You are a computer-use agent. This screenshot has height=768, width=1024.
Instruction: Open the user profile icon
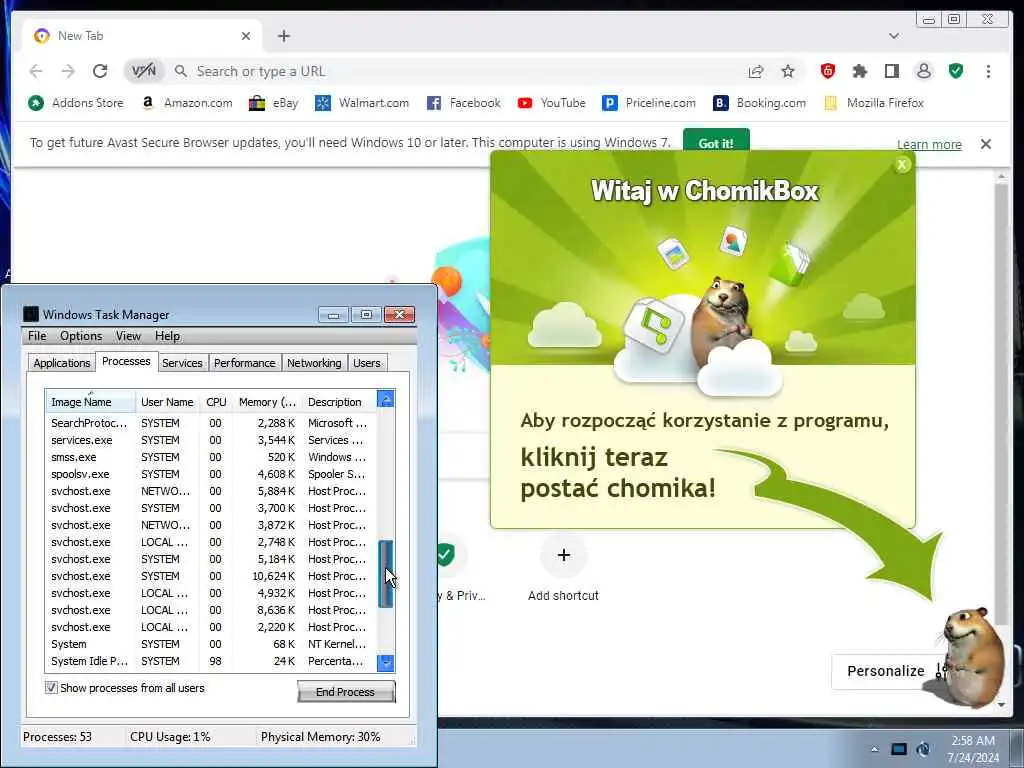(923, 71)
